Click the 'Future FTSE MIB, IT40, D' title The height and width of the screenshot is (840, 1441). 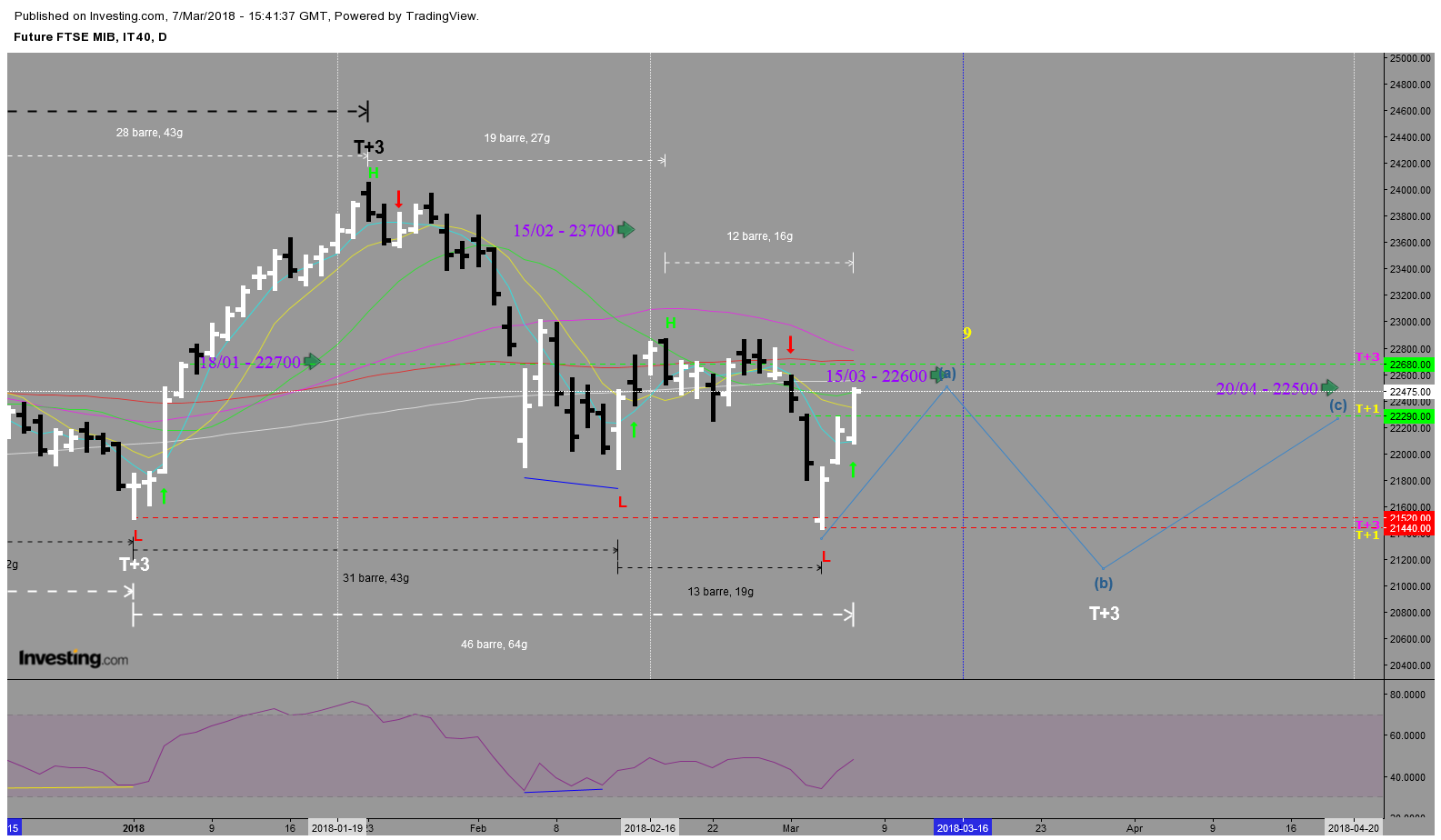[90, 37]
